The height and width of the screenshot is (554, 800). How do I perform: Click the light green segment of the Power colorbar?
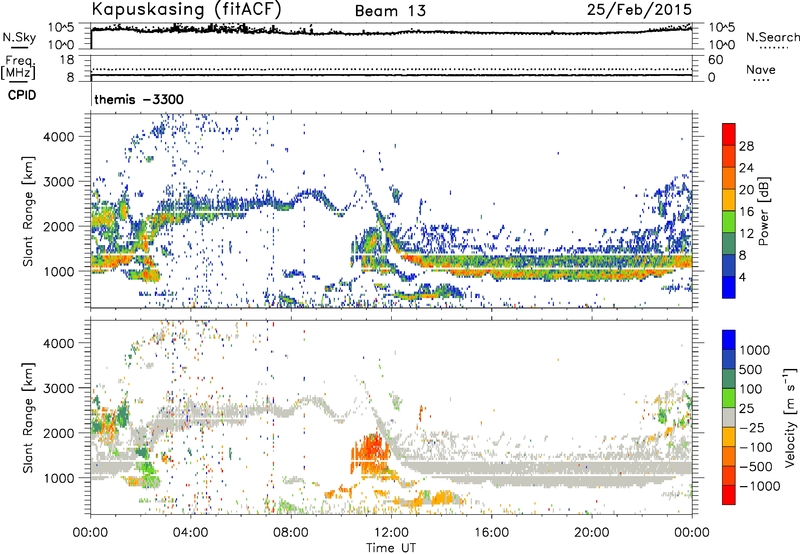click(x=729, y=222)
